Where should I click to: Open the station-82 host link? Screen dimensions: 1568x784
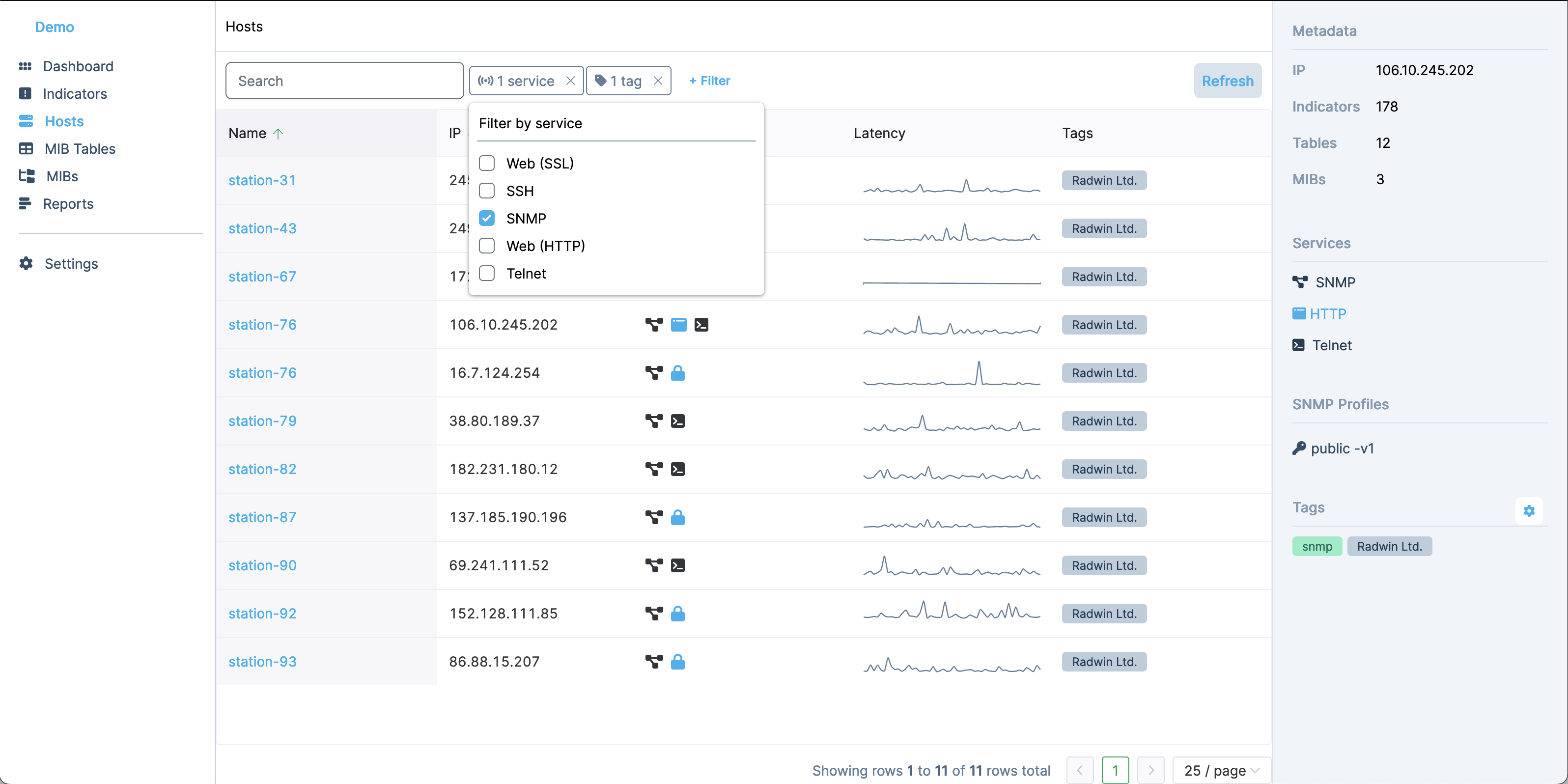[262, 469]
